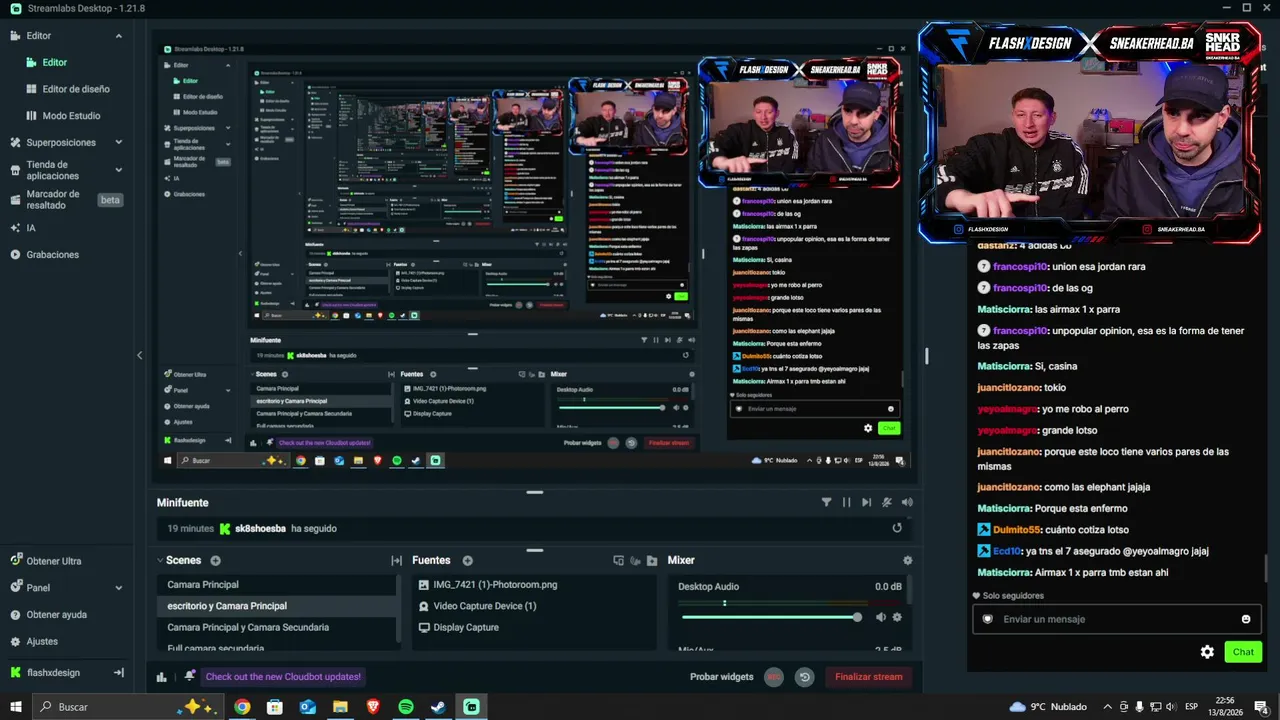Adjust the Desktop Audio volume slider
Image resolution: width=1280 pixels, height=720 pixels.
pyautogui.click(x=770, y=617)
